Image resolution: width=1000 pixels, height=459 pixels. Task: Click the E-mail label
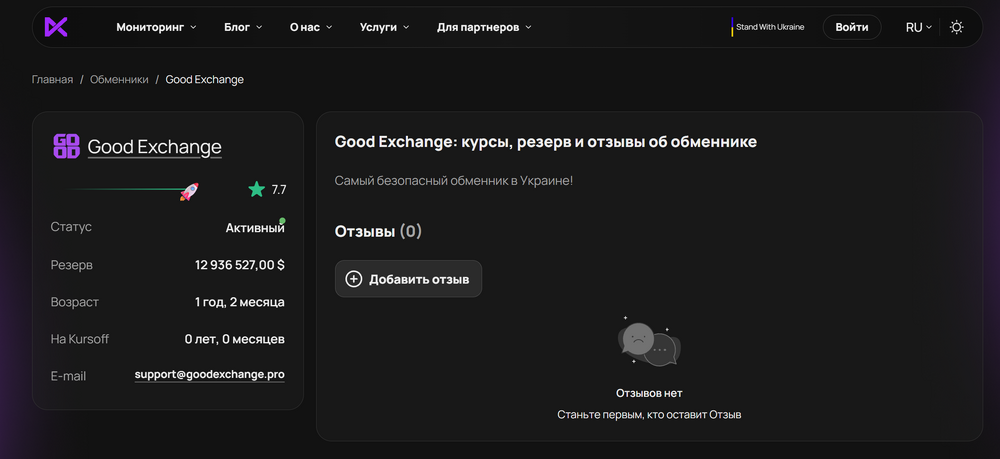(x=68, y=376)
